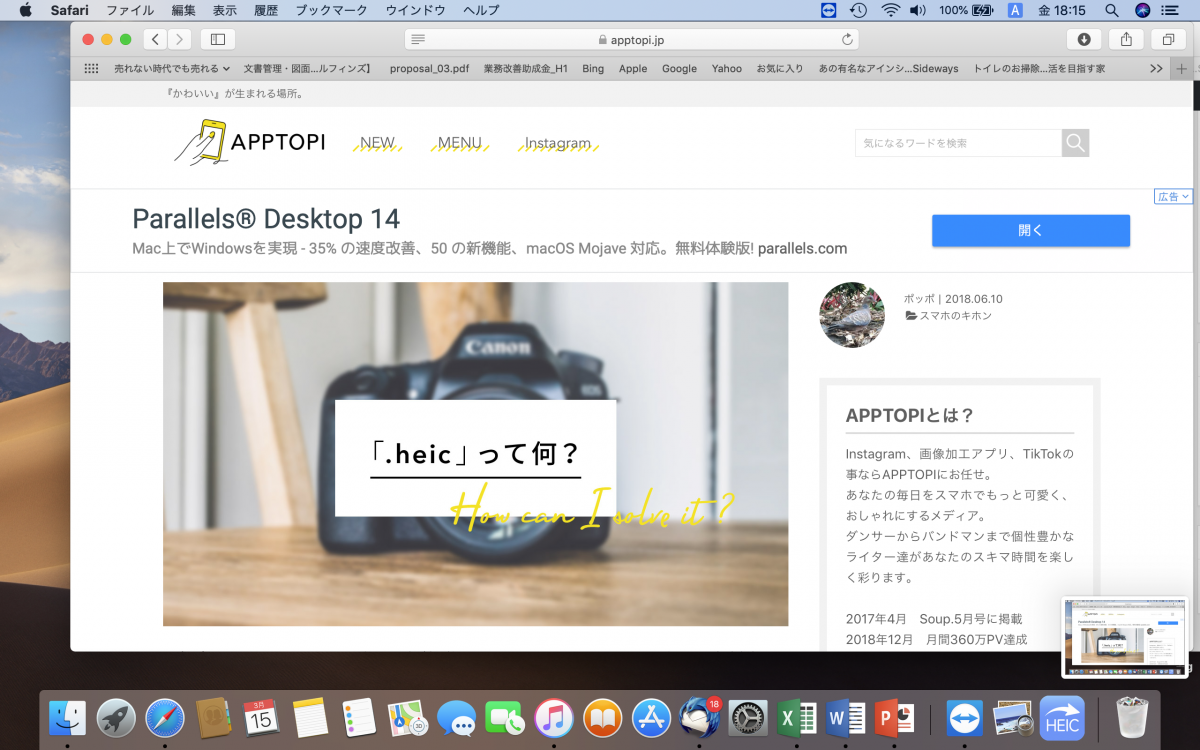Viewport: 1200px width, 750px height.
Task: Open the APPTOPI site logo
Action: pyautogui.click(x=248, y=142)
